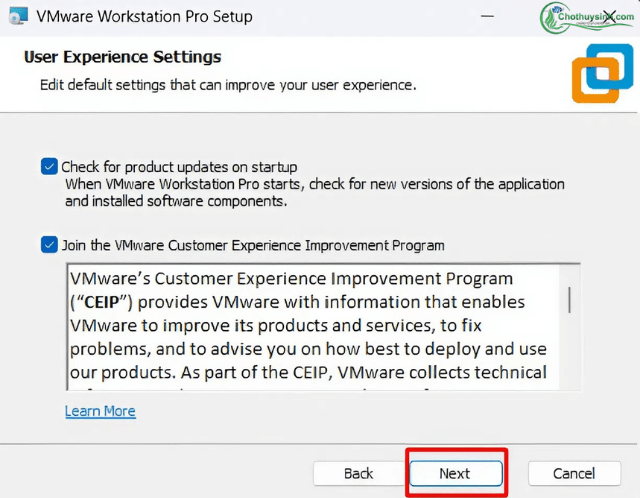The height and width of the screenshot is (498, 640).
Task: Click 'When VMware Workstation Pro starts' description
Action: point(315,193)
